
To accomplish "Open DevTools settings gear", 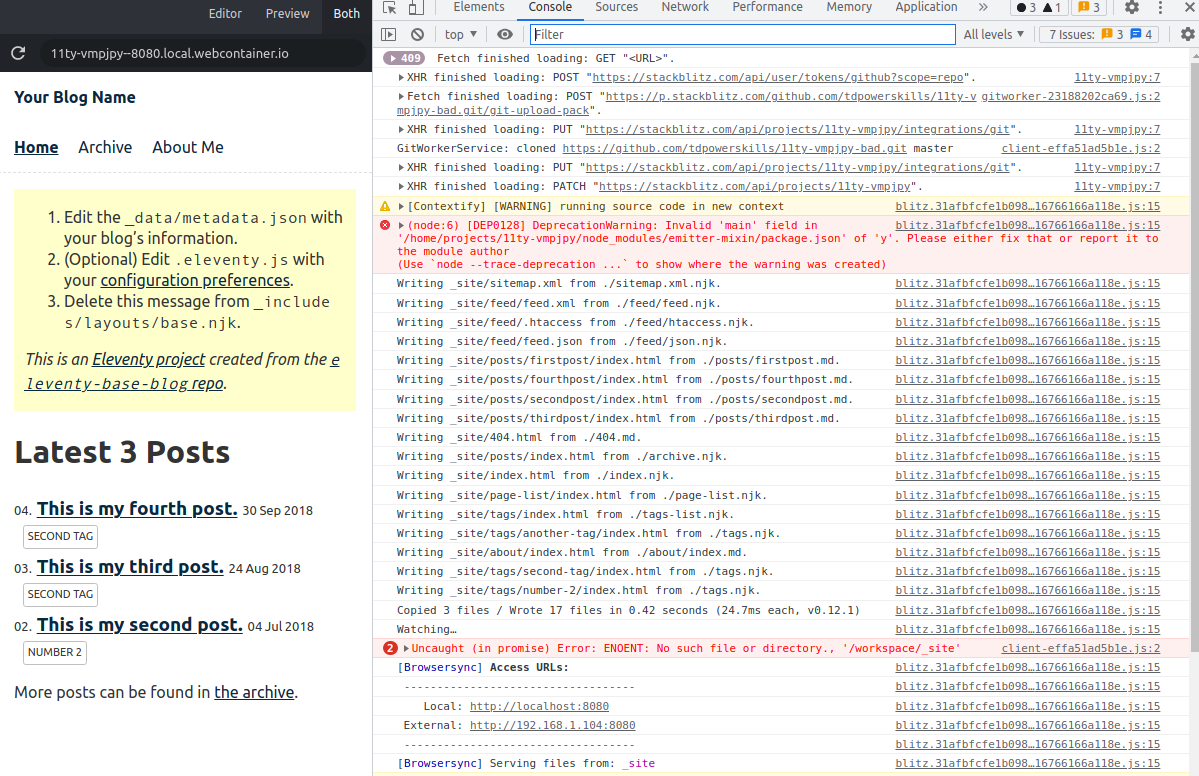I will coord(1133,7).
